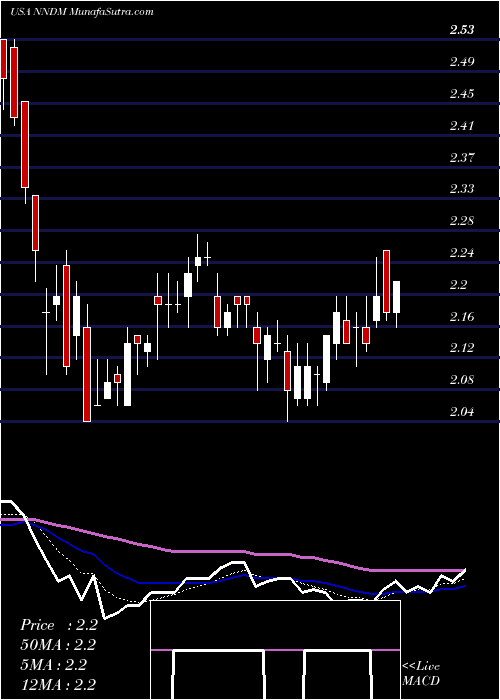
Task: Click the 2.49 price axis label
Action: pyautogui.click(x=462, y=62)
